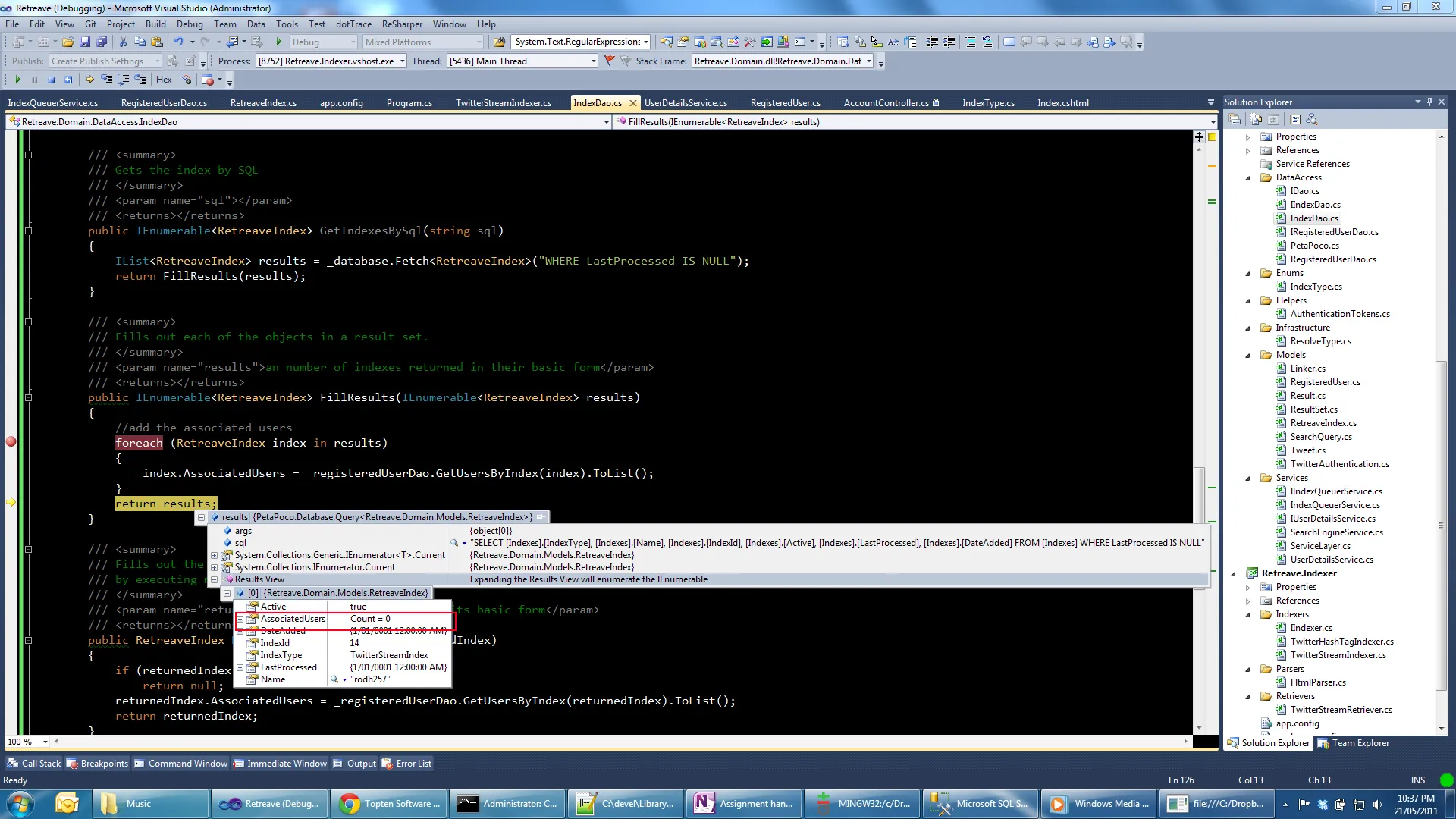Continue debugging with the green play icon
This screenshot has width=1456, height=819.
pyautogui.click(x=17, y=80)
